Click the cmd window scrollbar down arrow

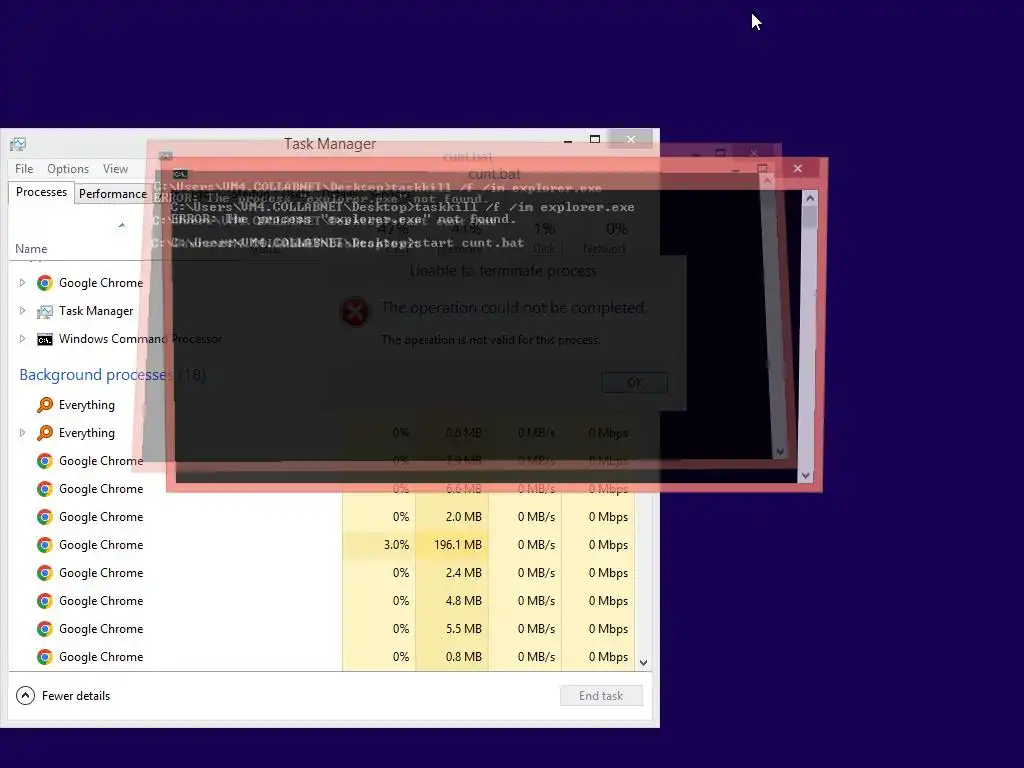806,475
